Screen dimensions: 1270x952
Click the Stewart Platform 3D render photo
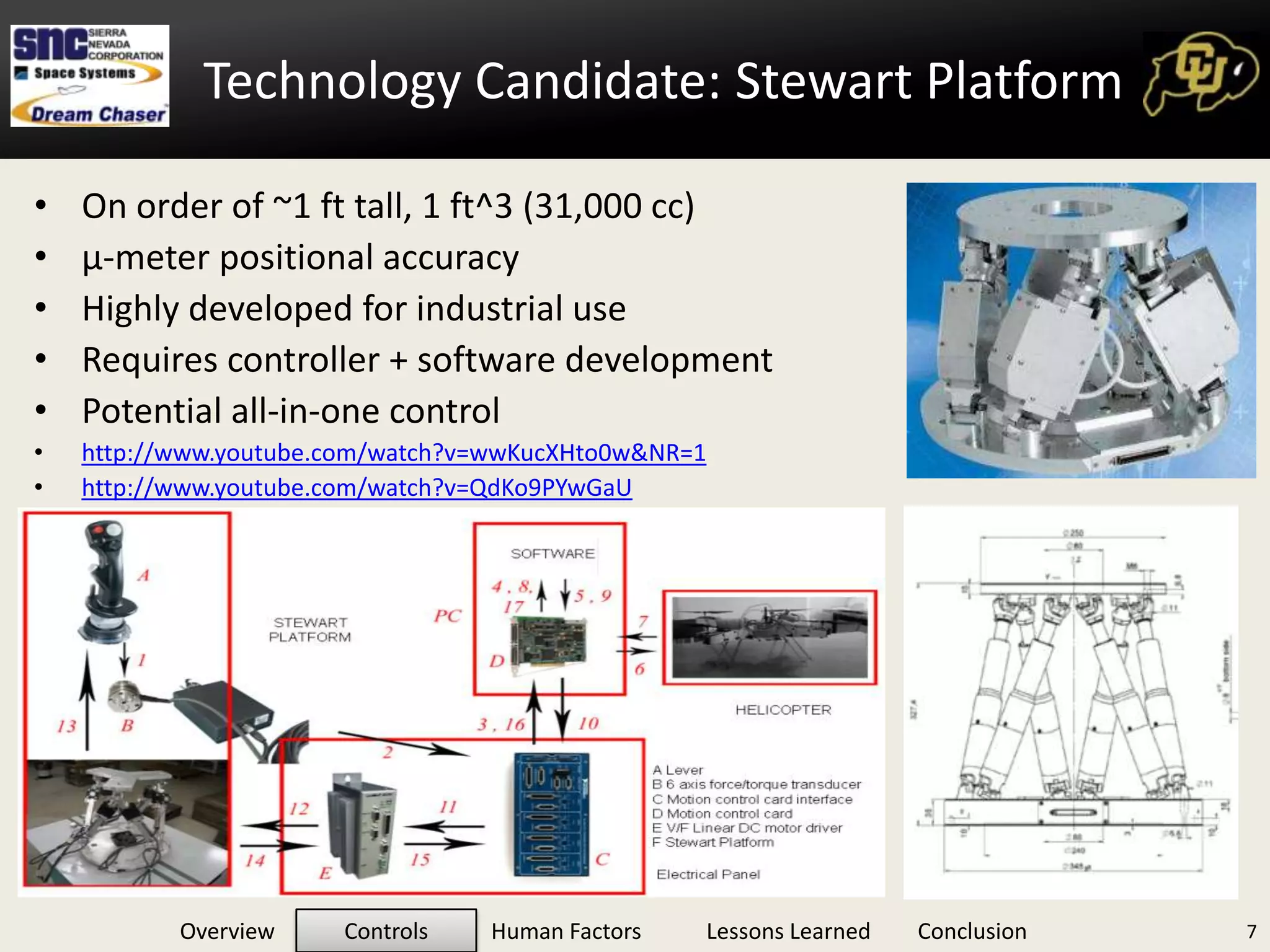click(x=1081, y=330)
